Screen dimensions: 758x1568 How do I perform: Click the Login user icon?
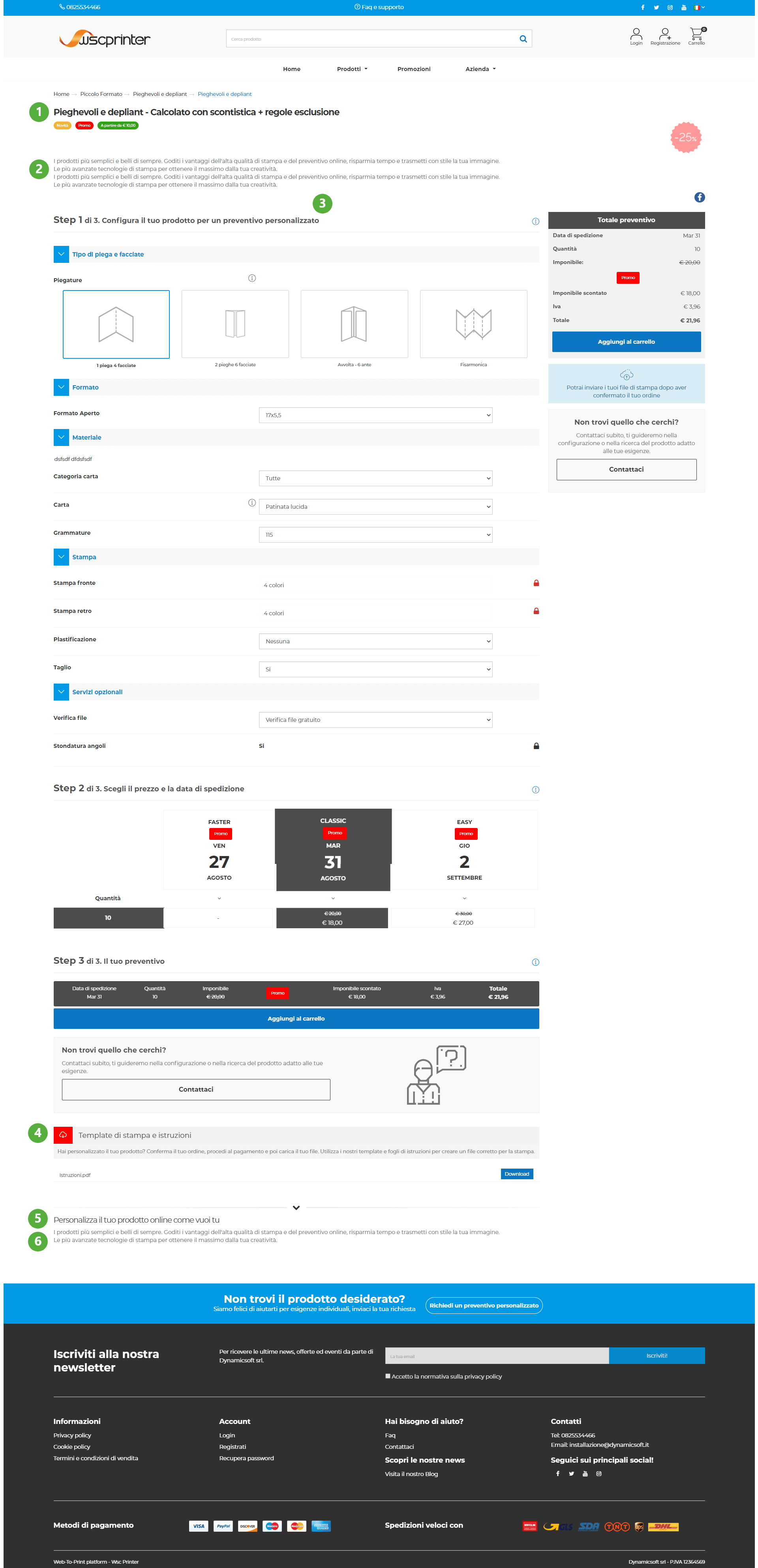[636, 34]
